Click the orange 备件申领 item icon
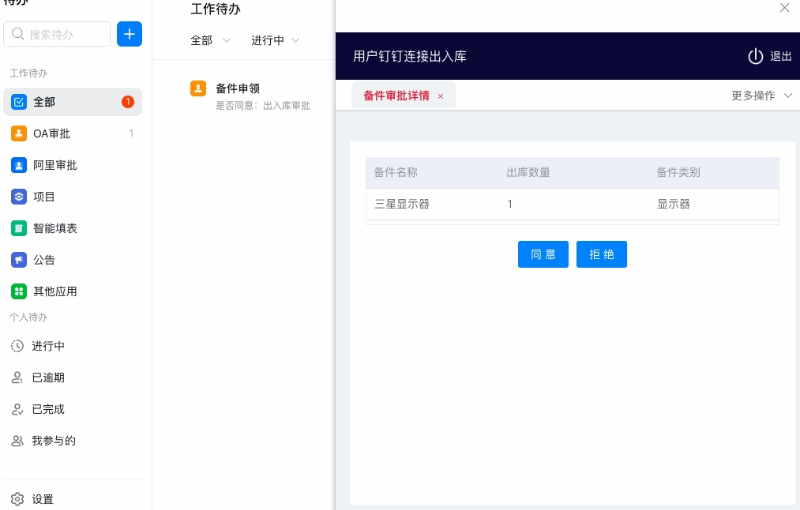This screenshot has height=510, width=800. click(x=198, y=88)
